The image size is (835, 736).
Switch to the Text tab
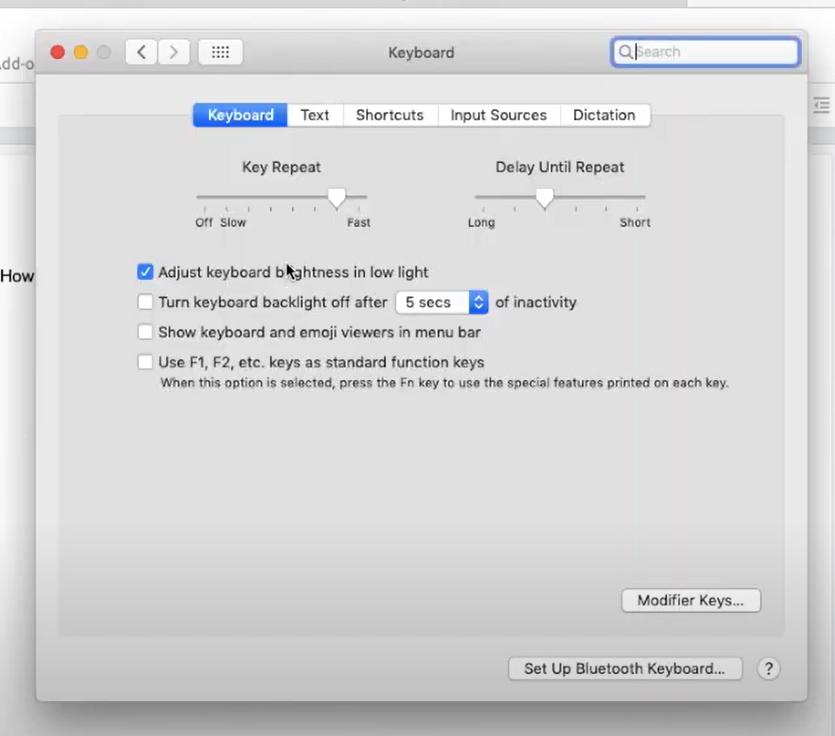click(x=315, y=115)
